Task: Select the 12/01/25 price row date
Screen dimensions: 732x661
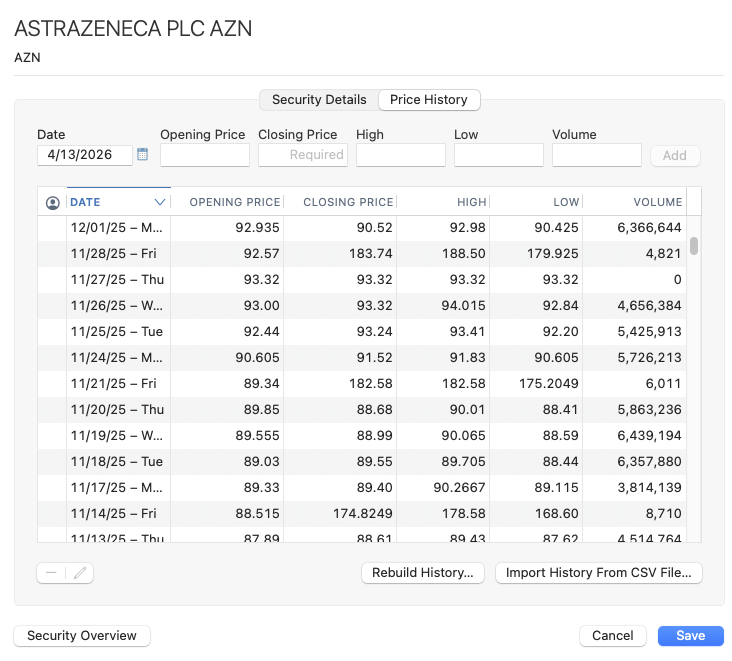Action: pyautogui.click(x=117, y=227)
